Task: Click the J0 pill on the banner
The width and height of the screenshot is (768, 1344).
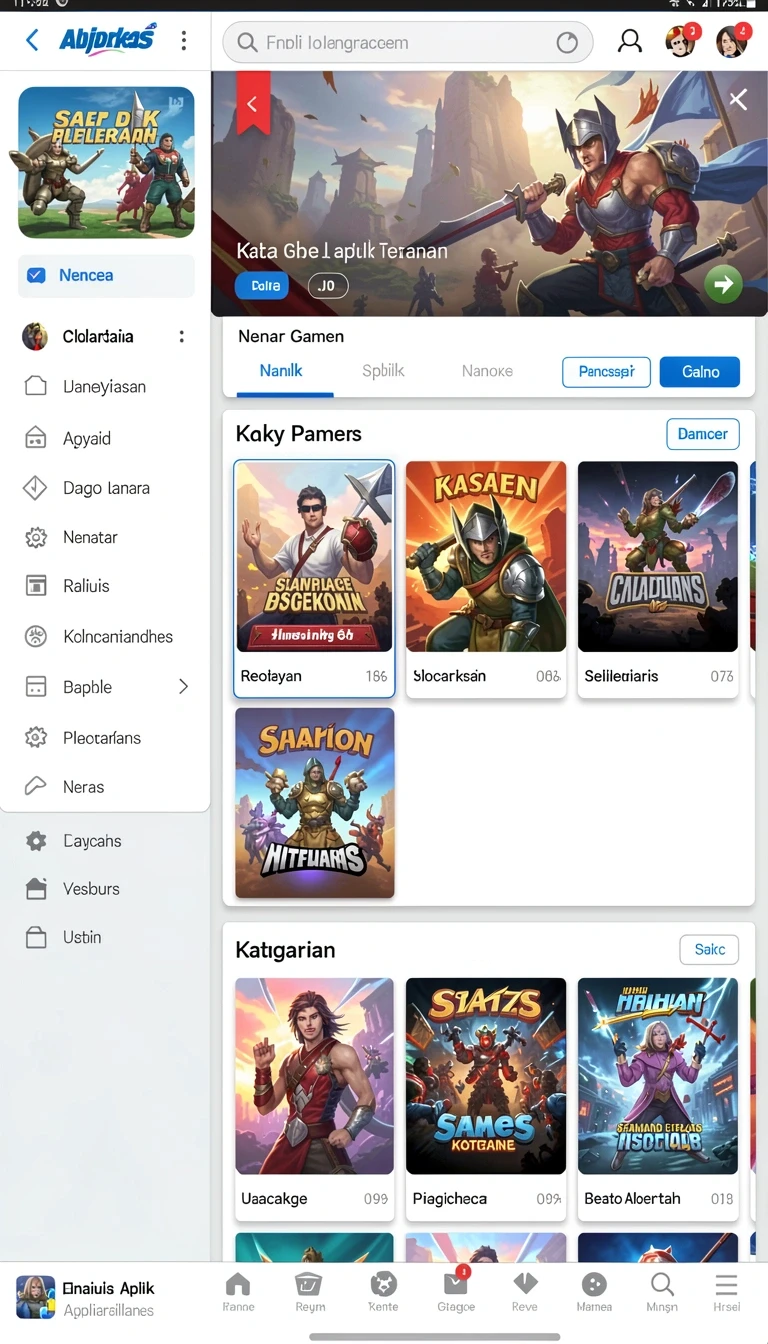Action: tap(327, 286)
